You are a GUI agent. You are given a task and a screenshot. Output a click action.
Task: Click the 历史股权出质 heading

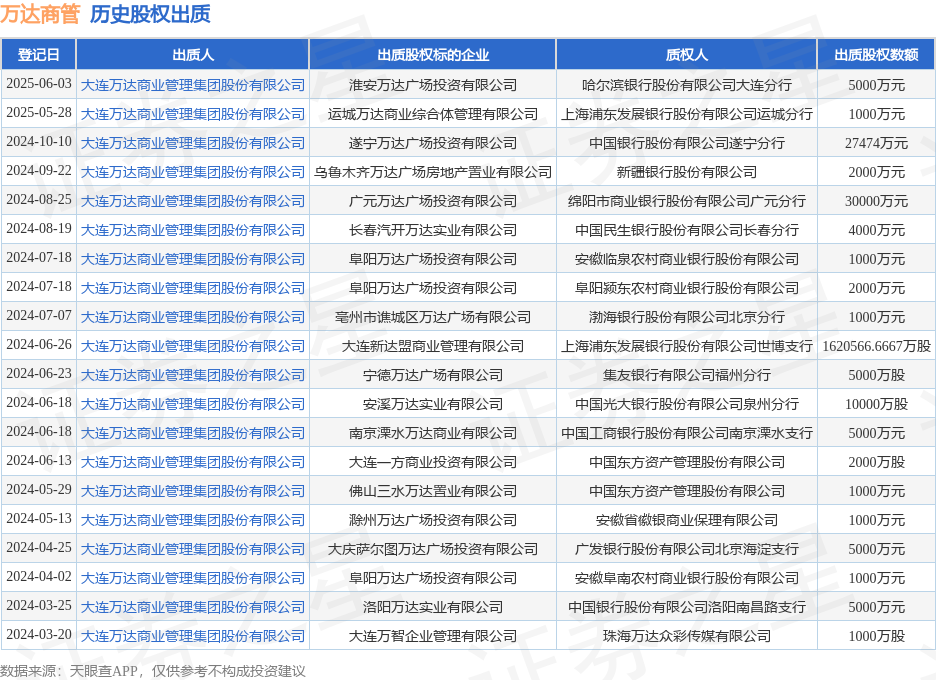[150, 14]
